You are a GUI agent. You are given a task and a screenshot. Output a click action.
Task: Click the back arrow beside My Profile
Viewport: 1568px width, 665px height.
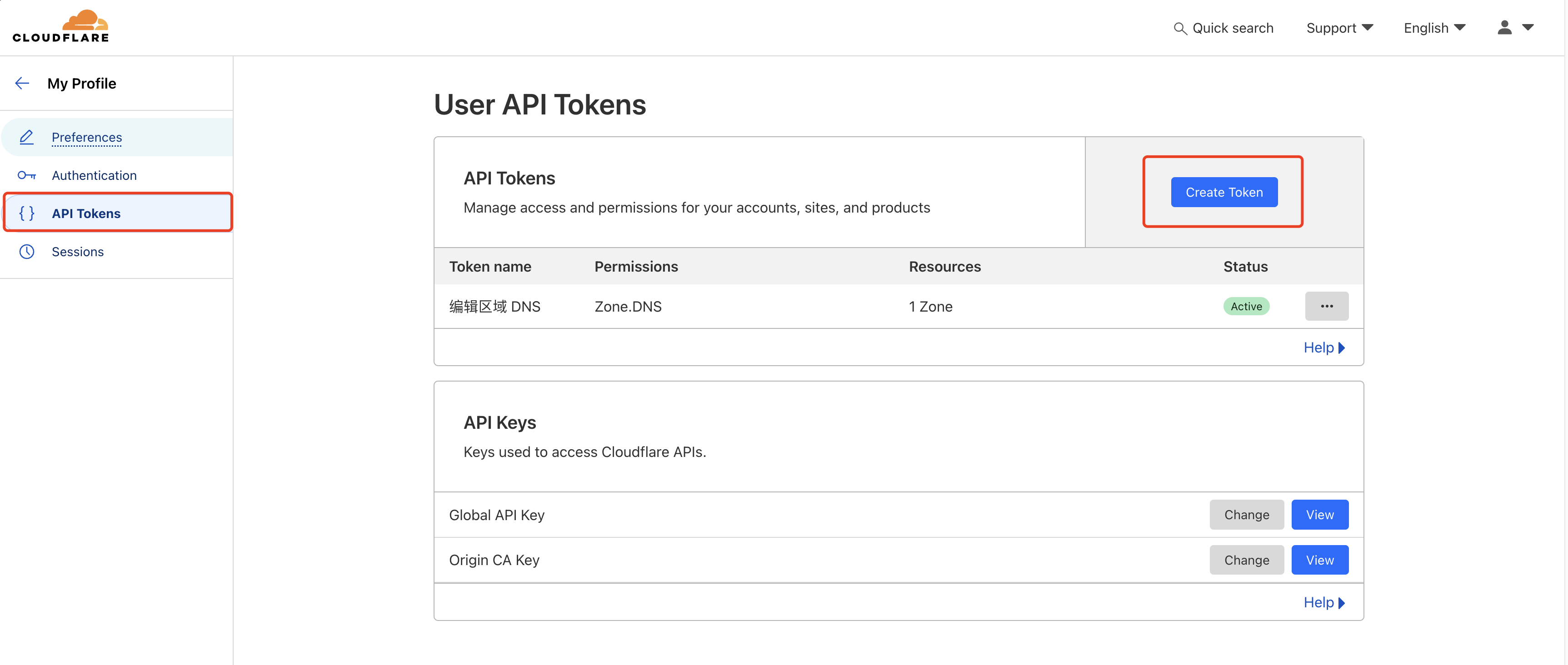[x=23, y=84]
